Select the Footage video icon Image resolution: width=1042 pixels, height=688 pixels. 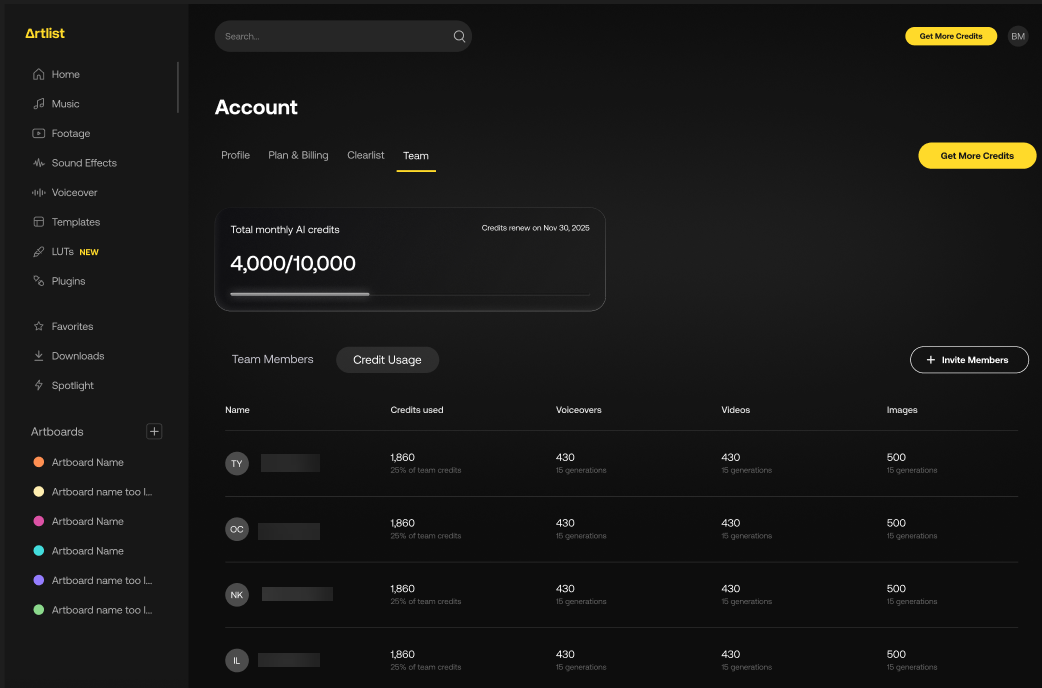[x=39, y=133]
